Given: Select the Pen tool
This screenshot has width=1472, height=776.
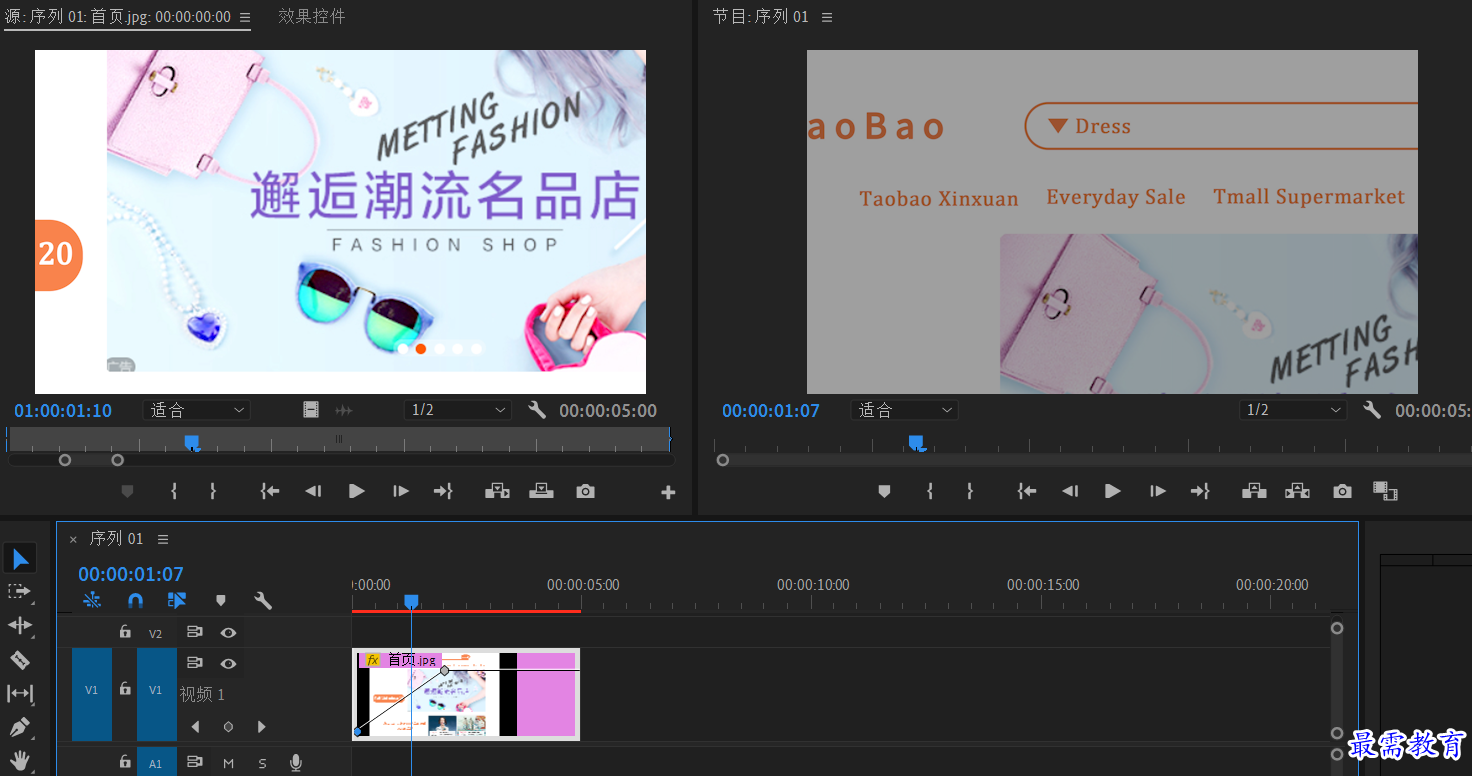Looking at the screenshot, I should 20,728.
